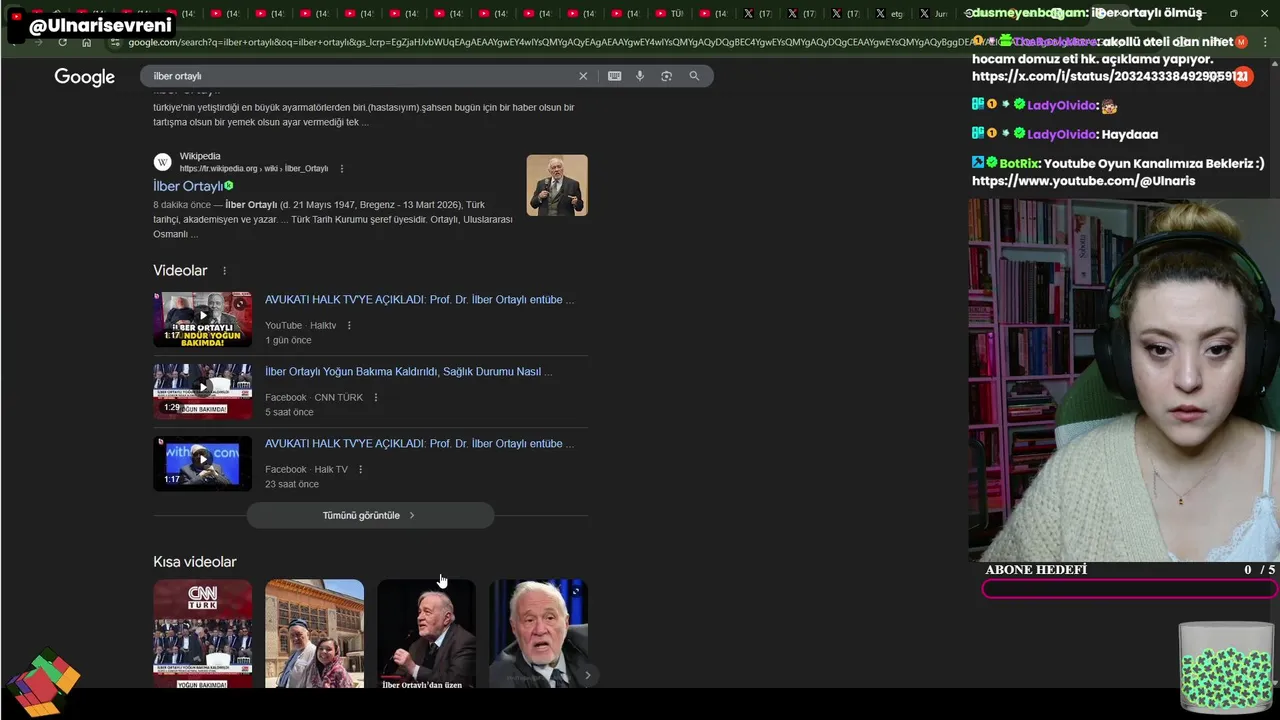Viewport: 1280px width, 720px height.
Task: Open the browser profile avatar M
Action: 1241,42
